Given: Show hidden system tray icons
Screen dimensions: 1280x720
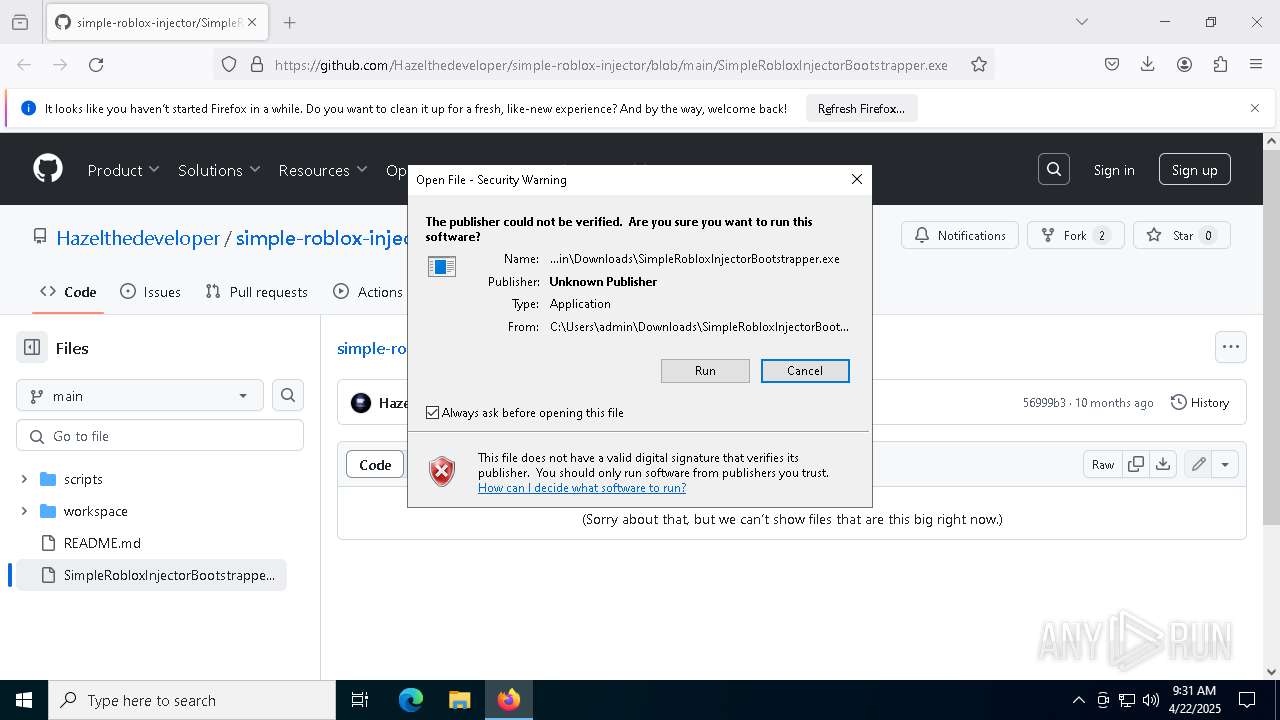Looking at the screenshot, I should point(1078,700).
